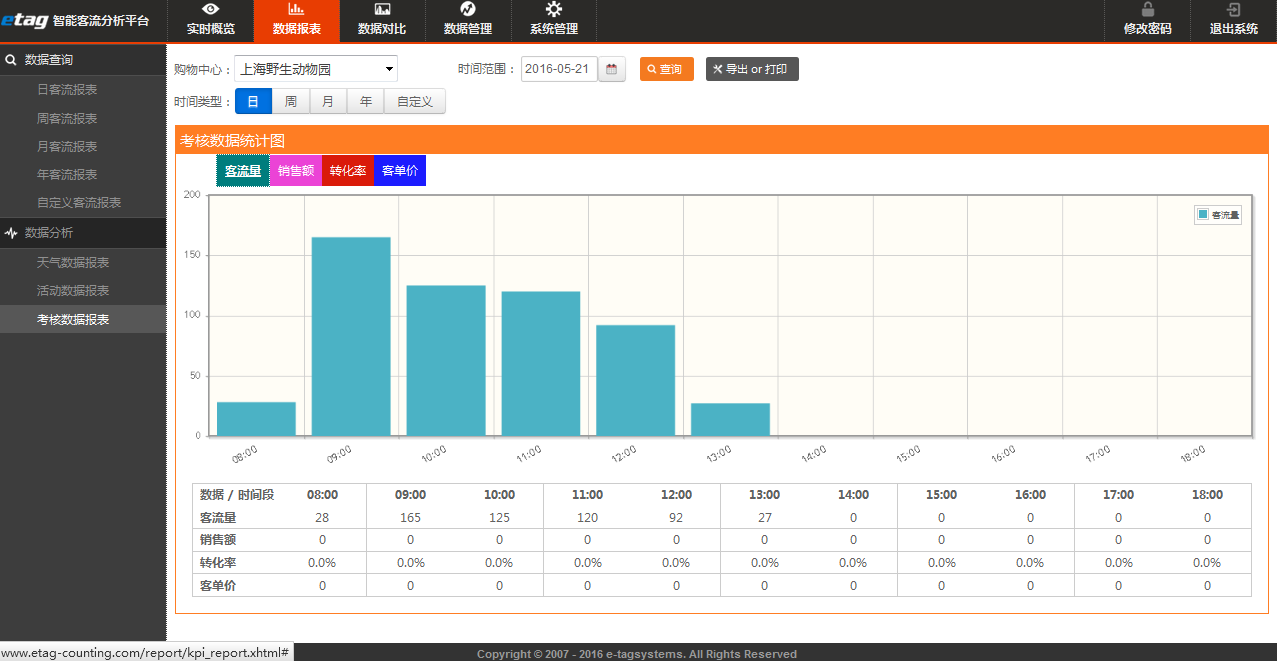Image resolution: width=1277 pixels, height=661 pixels.
Task: Collapse the 数据查询 sidebar section
Action: [83, 60]
